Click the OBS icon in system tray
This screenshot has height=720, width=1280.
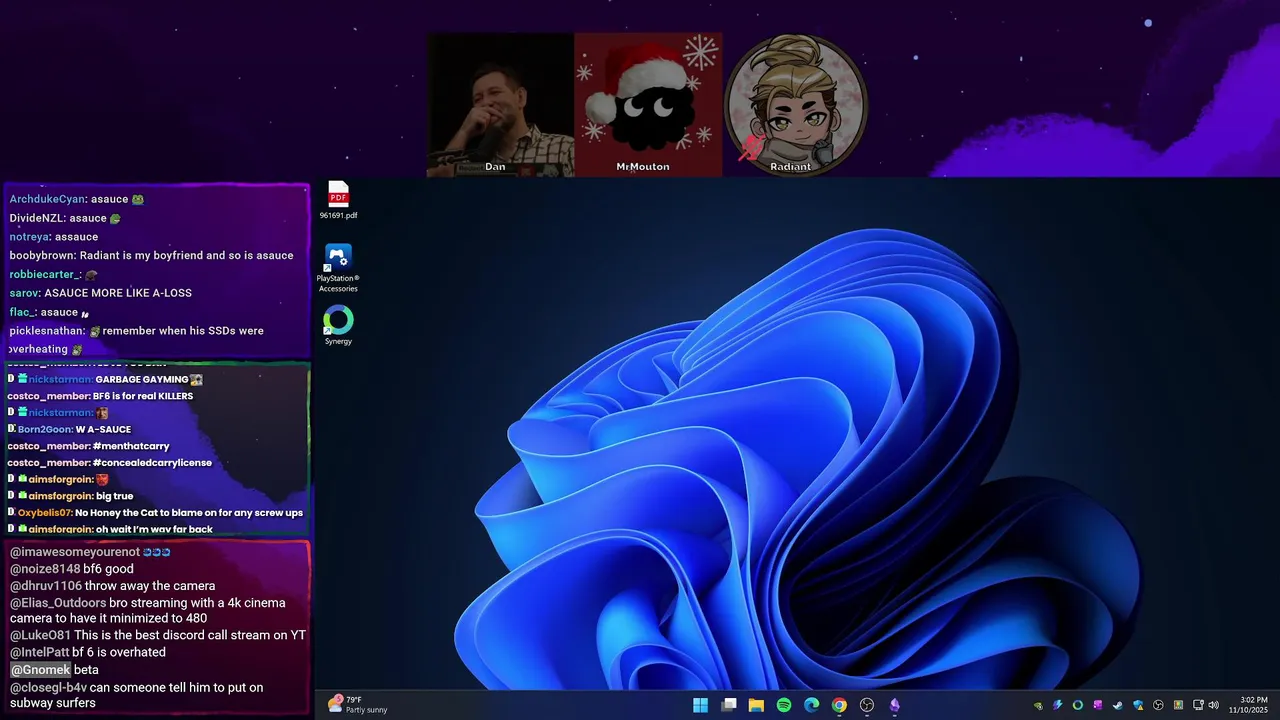(1158, 705)
